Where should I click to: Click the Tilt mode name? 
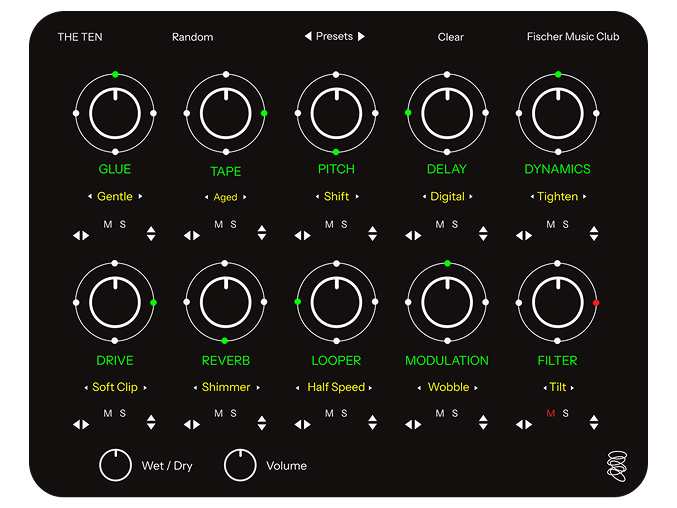(558, 387)
